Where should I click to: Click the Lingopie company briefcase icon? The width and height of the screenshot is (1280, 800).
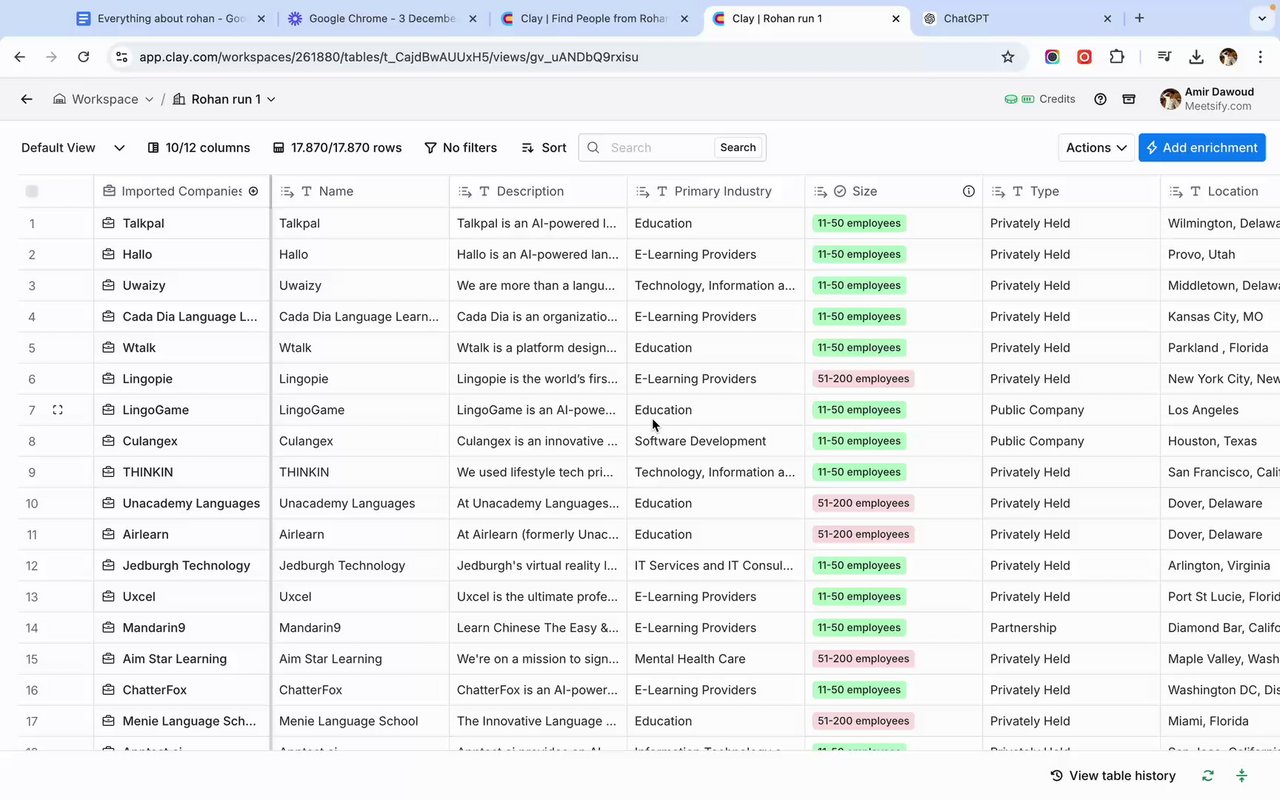coord(109,379)
